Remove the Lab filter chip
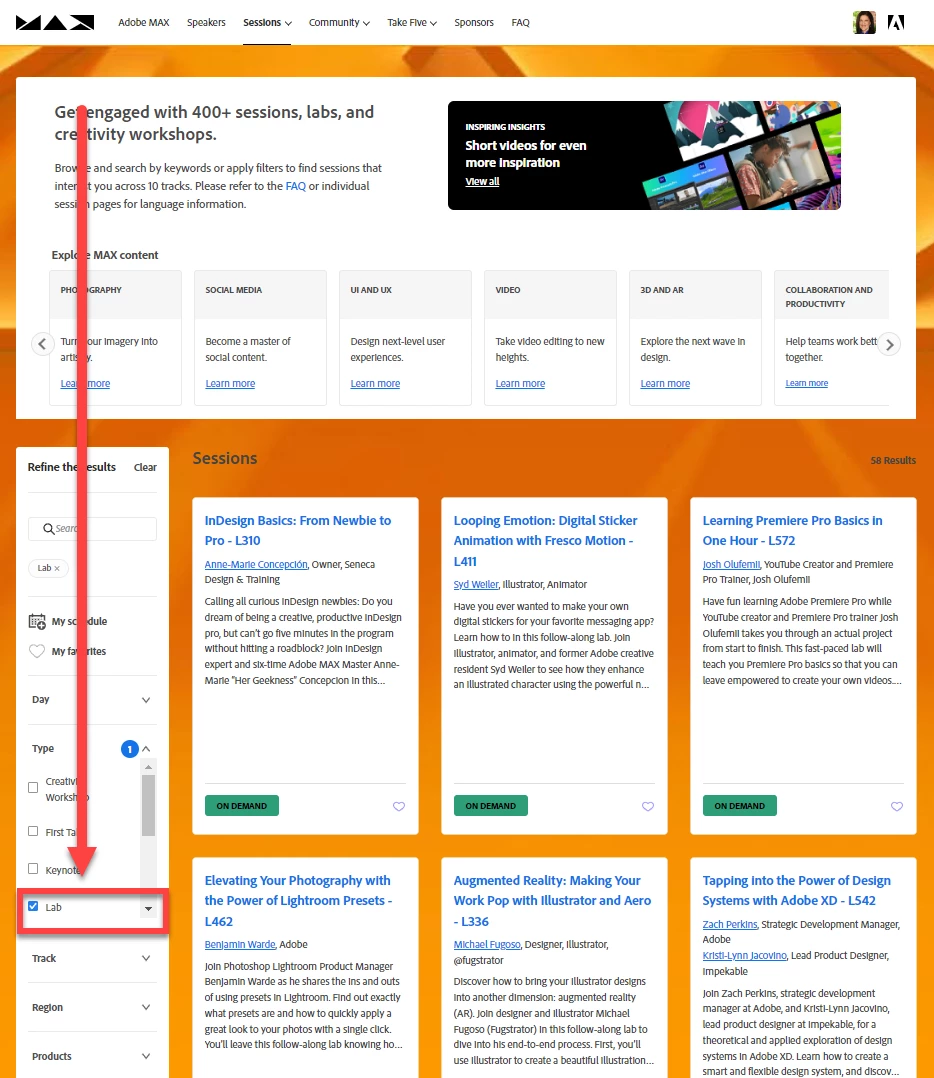Image resolution: width=934 pixels, height=1078 pixels. coord(57,569)
